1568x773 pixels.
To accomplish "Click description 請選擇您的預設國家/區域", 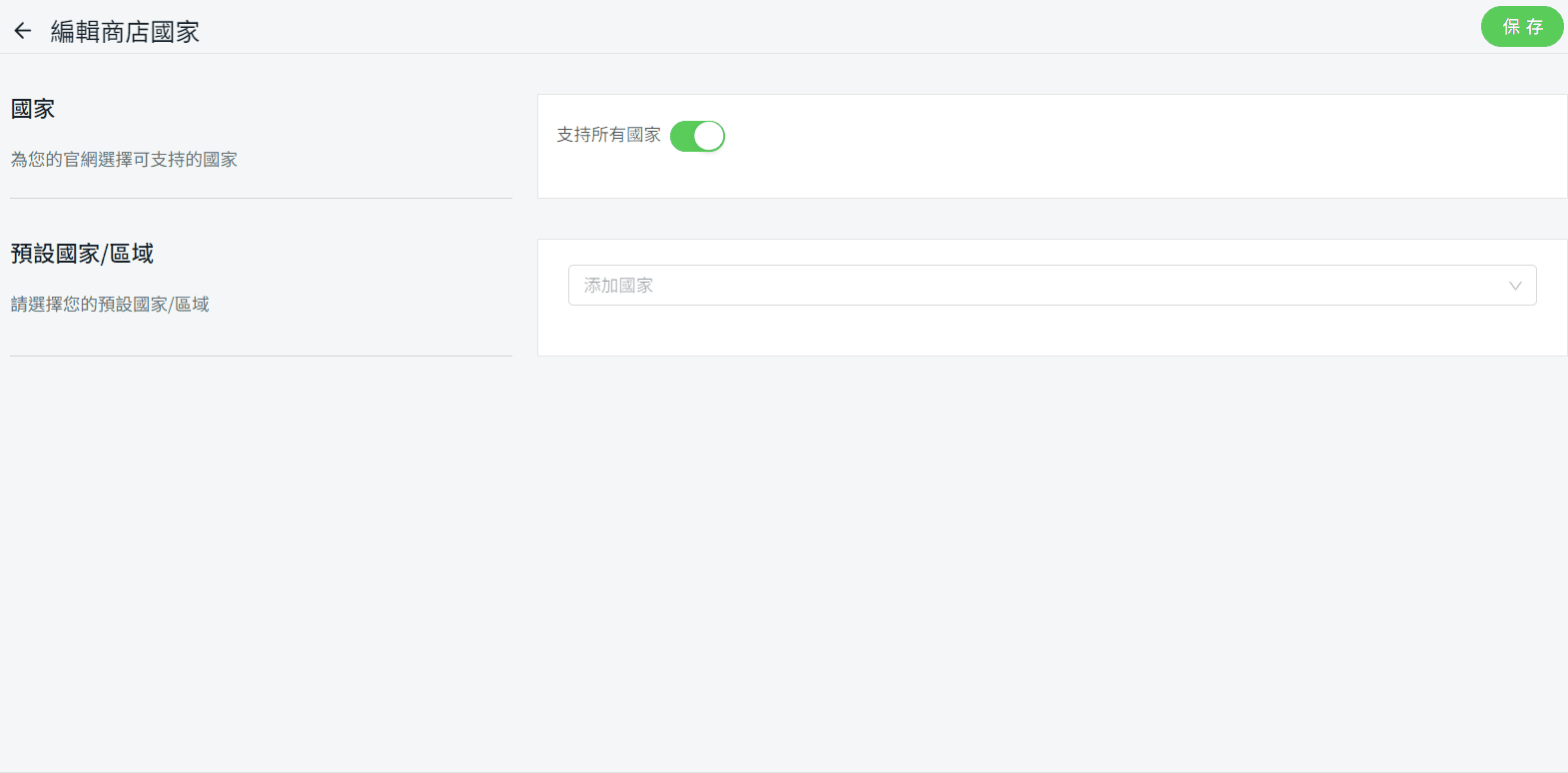I will (110, 305).
